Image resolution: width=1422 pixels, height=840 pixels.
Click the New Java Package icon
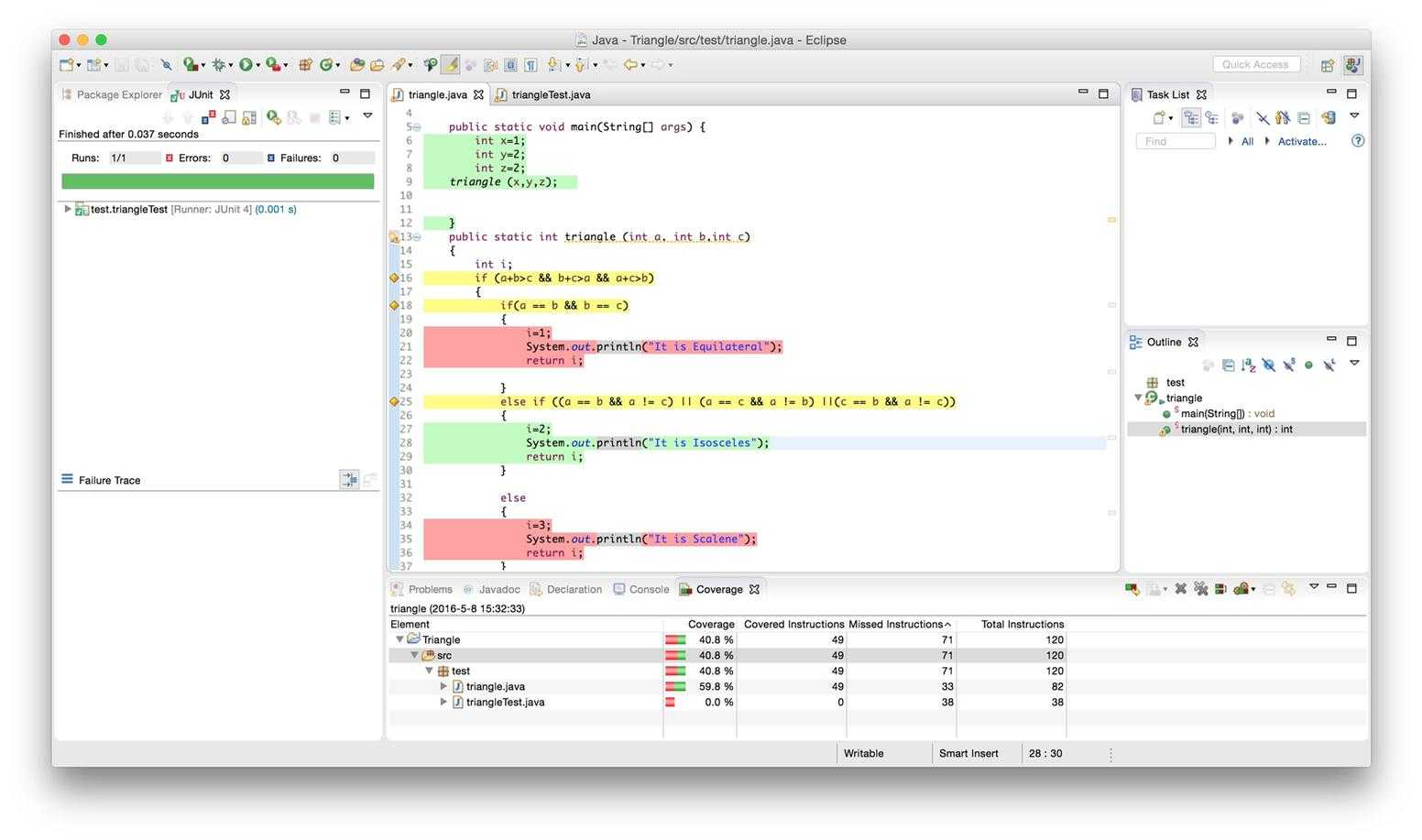click(x=305, y=64)
